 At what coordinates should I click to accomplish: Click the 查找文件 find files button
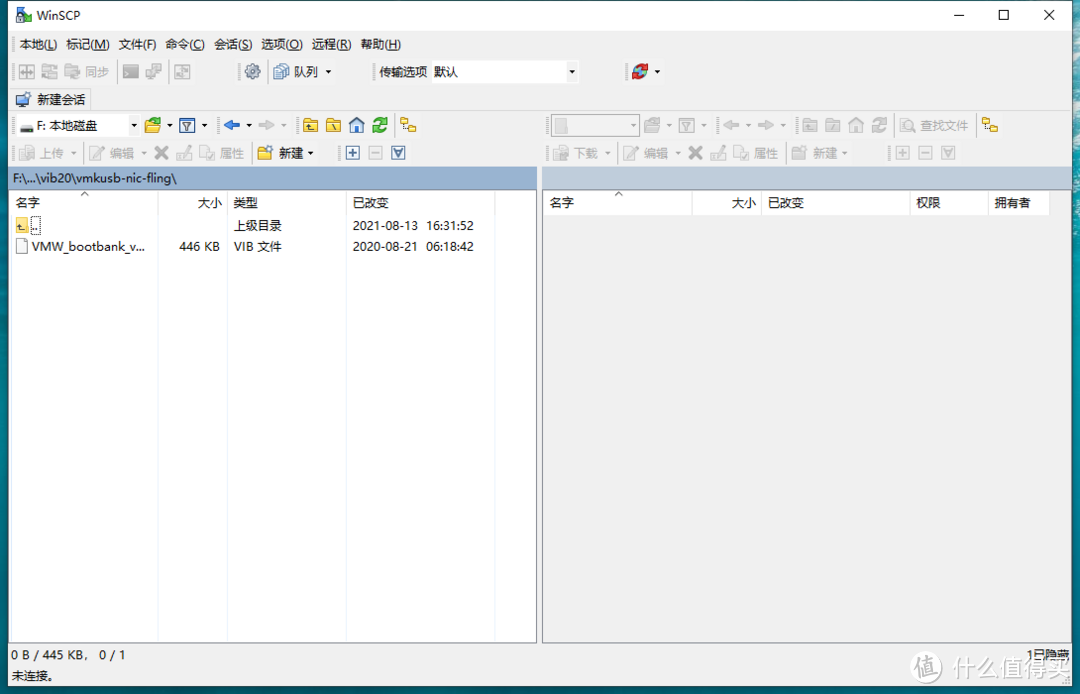pyautogui.click(x=935, y=125)
